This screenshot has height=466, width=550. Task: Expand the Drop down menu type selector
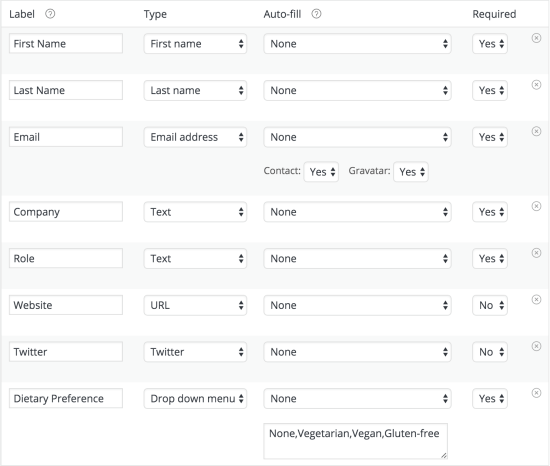[x=195, y=399]
